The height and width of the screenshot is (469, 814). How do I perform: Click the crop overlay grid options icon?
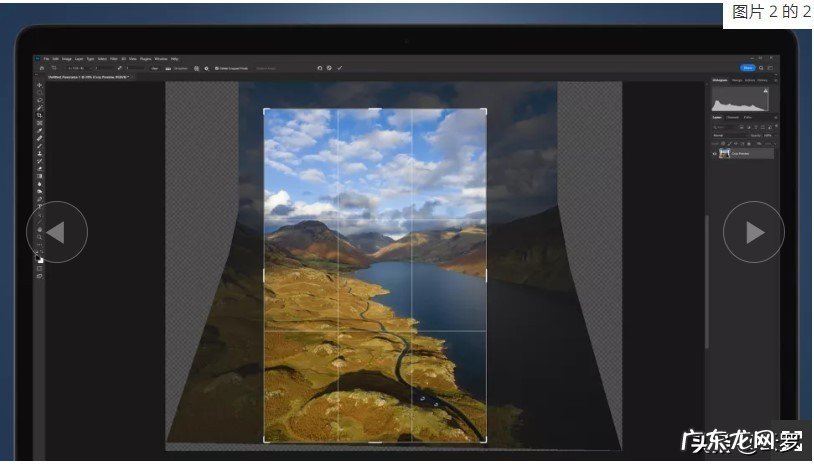click(195, 68)
